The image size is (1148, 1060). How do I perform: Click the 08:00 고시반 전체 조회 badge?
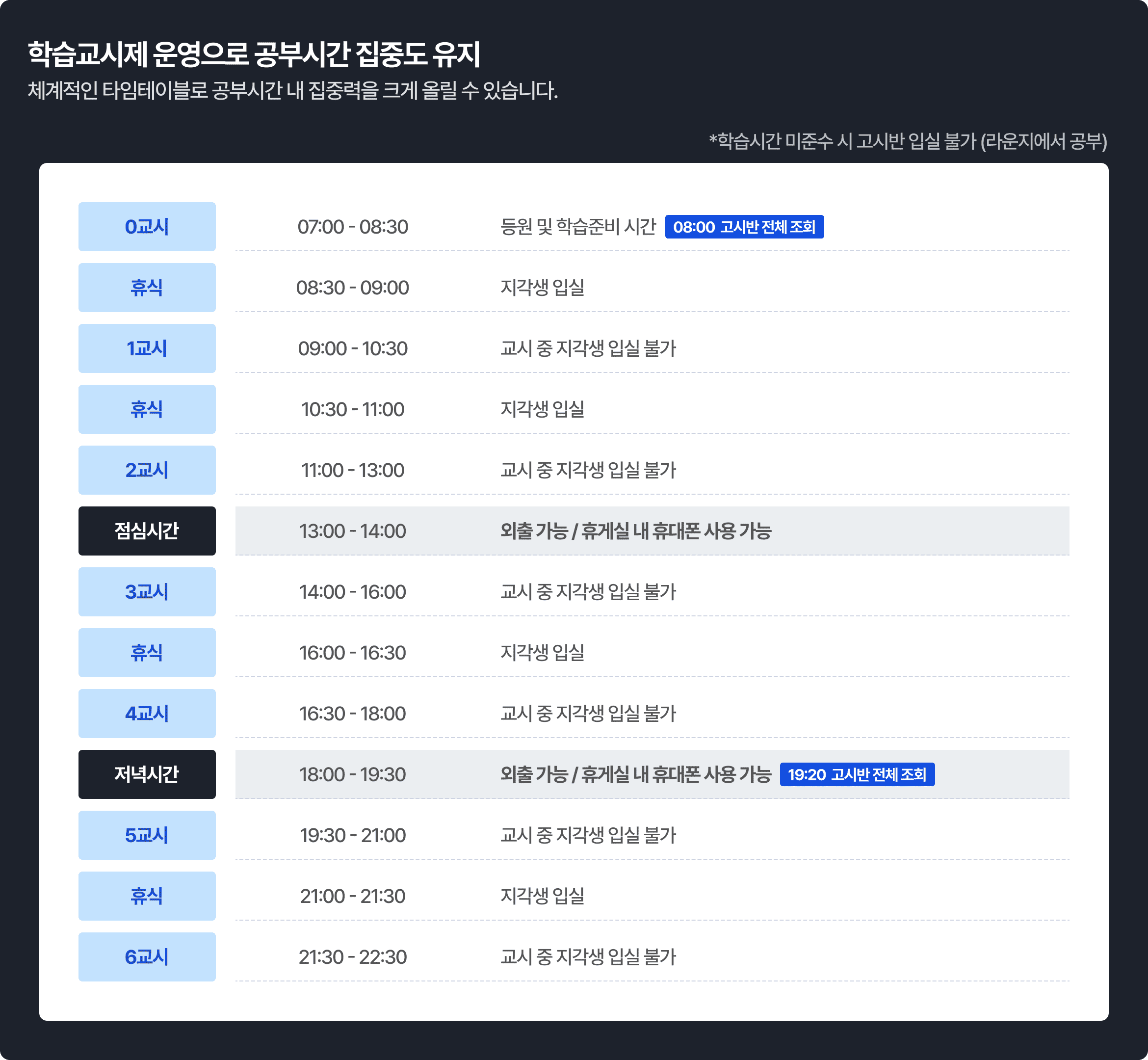(744, 227)
